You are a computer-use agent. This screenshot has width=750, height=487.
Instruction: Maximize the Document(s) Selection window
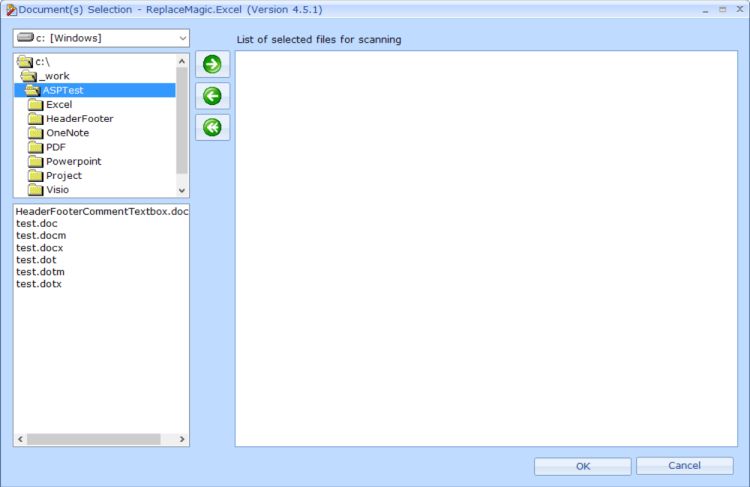(x=723, y=10)
